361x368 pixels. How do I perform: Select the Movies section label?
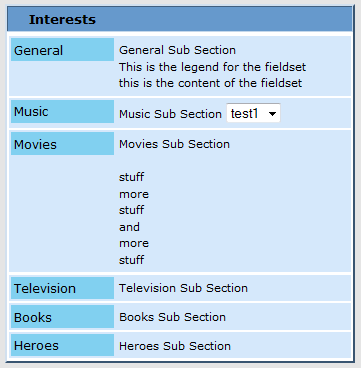point(62,143)
